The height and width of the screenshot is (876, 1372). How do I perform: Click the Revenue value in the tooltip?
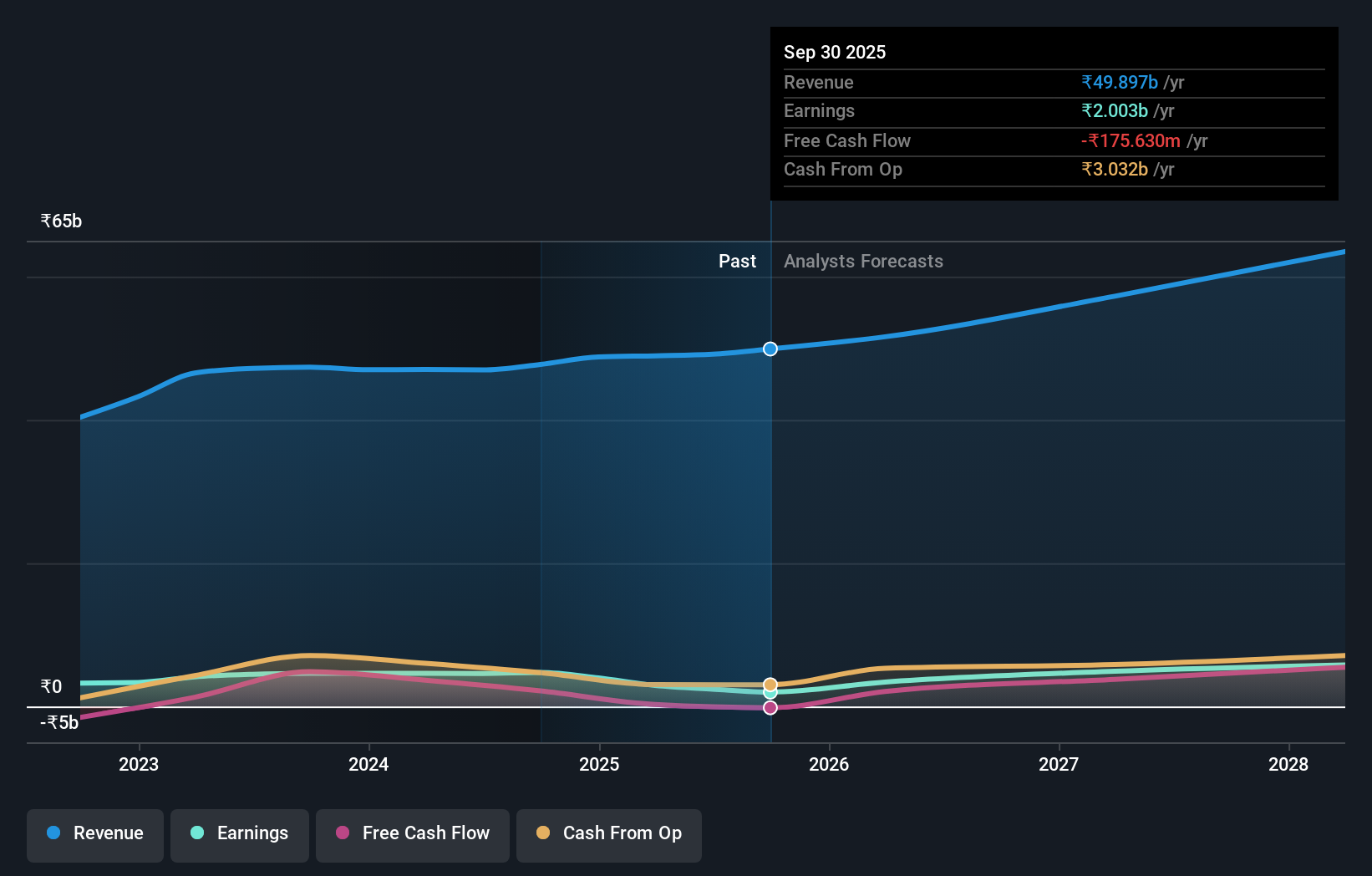[1120, 82]
